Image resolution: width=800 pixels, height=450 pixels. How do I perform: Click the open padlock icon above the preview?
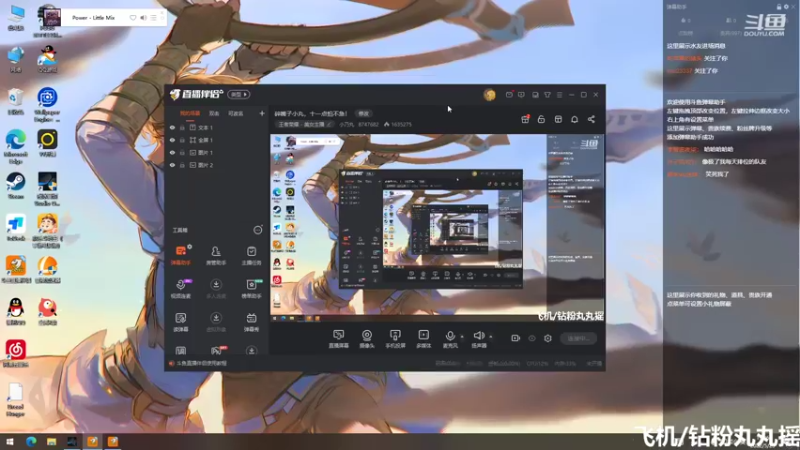pos(541,119)
